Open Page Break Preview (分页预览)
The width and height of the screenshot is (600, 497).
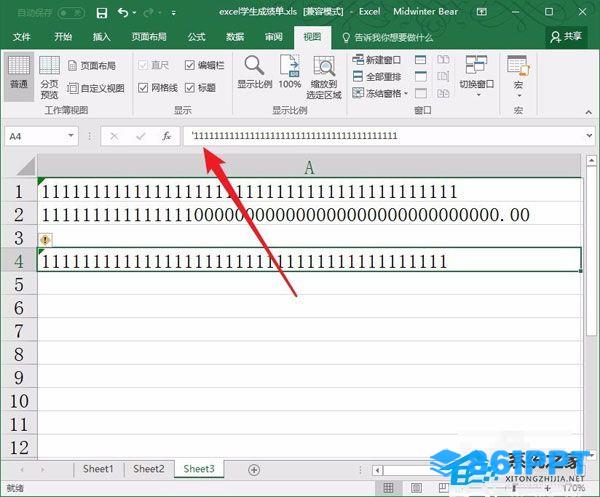(49, 77)
